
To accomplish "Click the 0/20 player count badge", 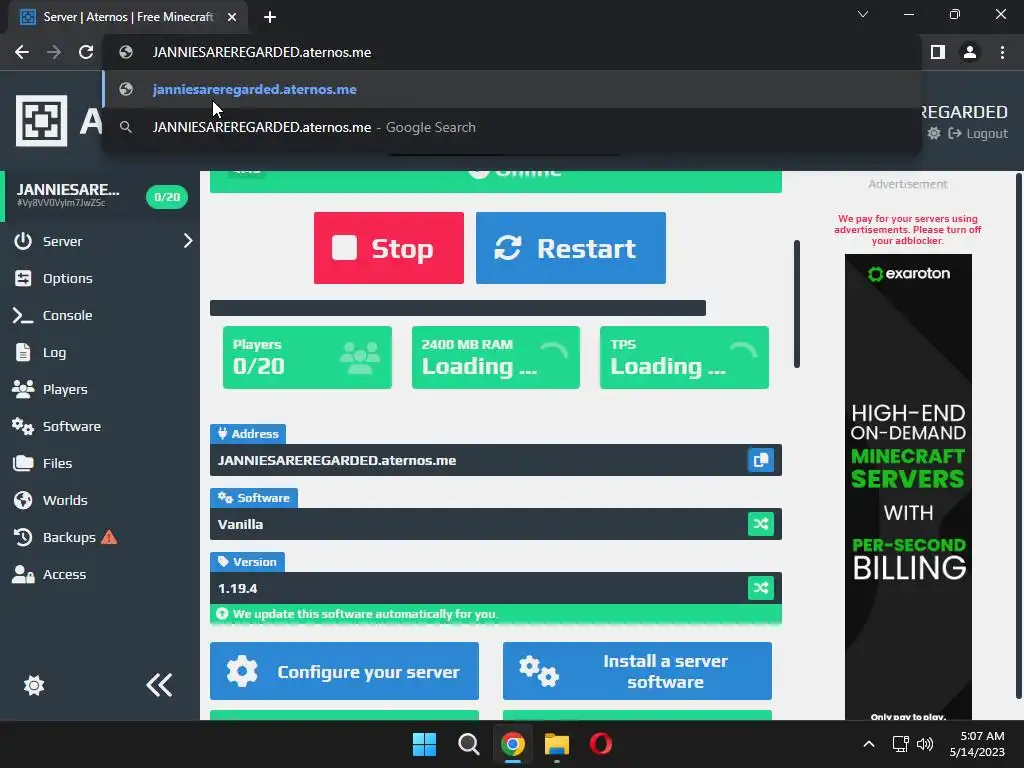I will 167,197.
